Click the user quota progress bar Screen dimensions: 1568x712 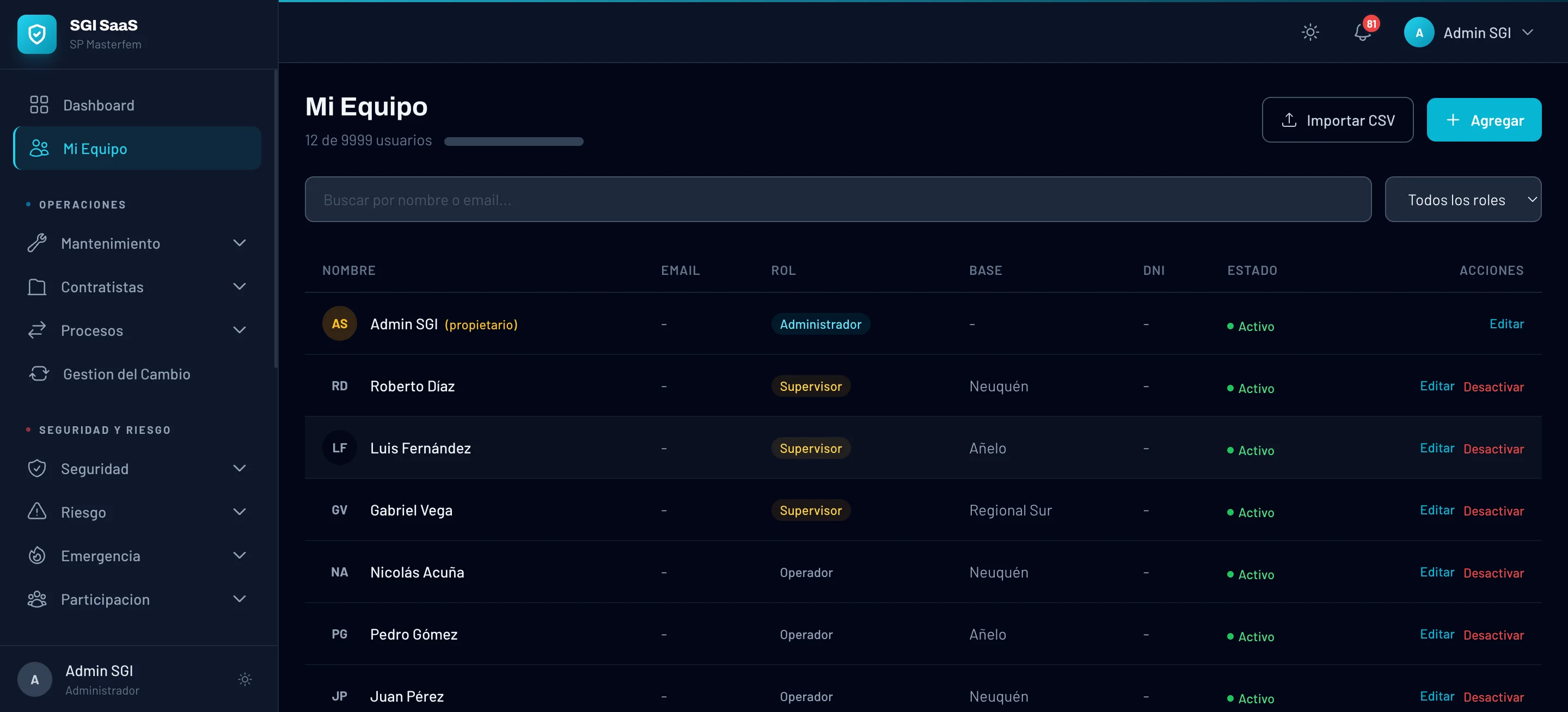[514, 140]
